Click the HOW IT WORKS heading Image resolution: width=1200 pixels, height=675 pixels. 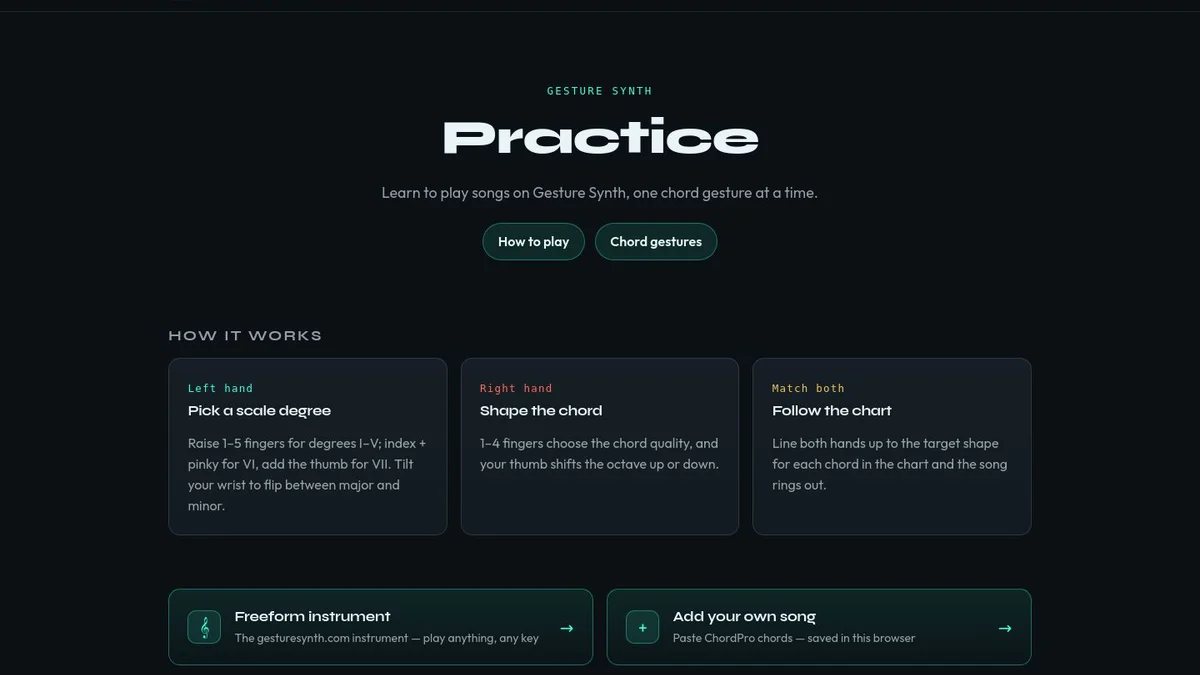[x=245, y=336]
